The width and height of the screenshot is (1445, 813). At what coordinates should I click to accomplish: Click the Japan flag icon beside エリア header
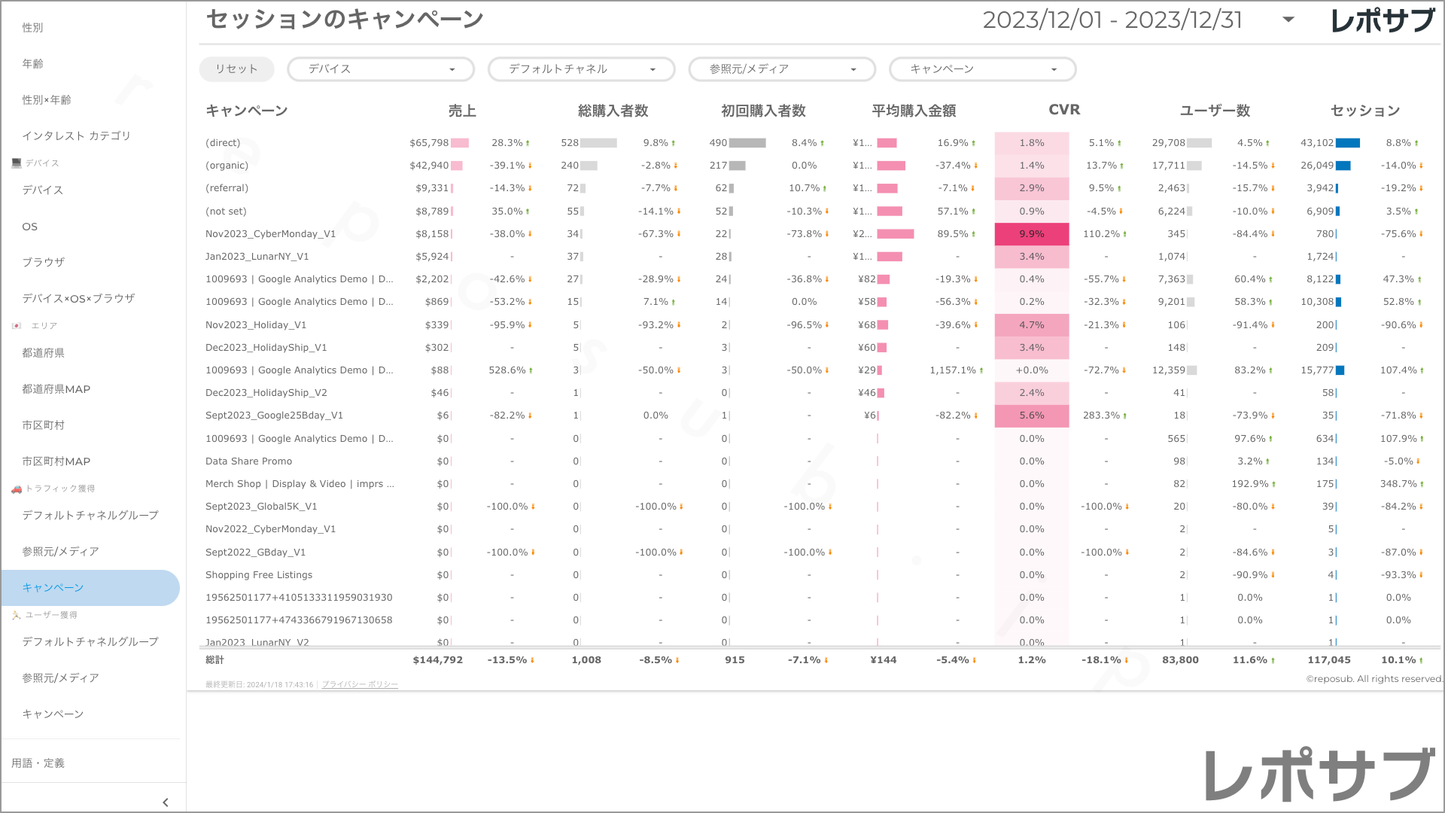pos(16,326)
